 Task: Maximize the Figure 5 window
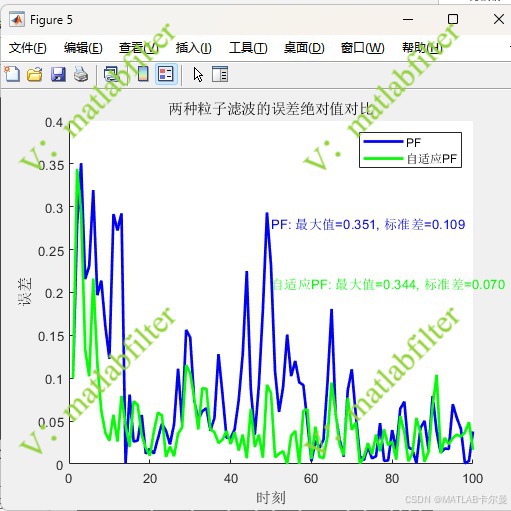pyautogui.click(x=453, y=19)
